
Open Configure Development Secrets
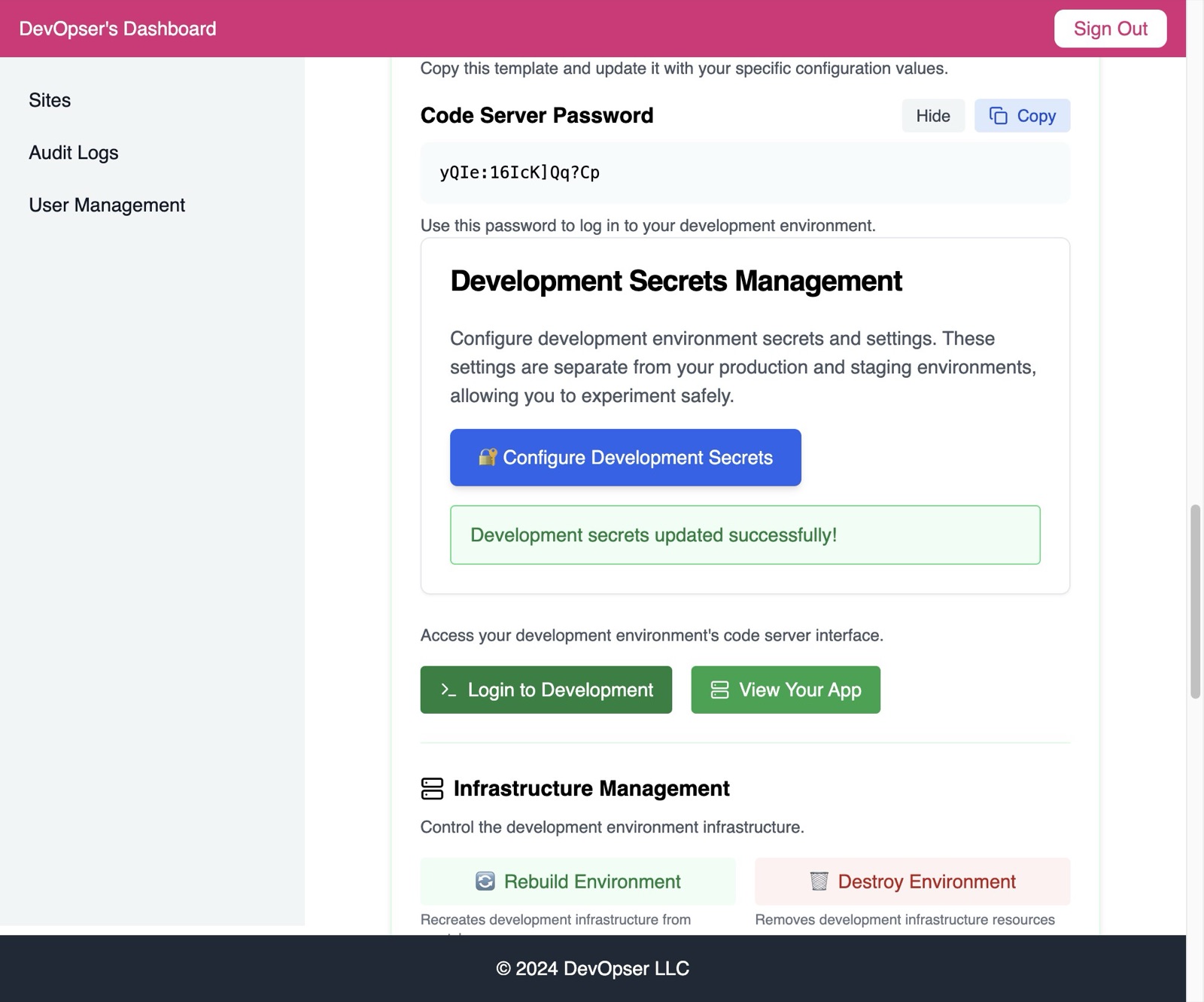pyautogui.click(x=625, y=457)
